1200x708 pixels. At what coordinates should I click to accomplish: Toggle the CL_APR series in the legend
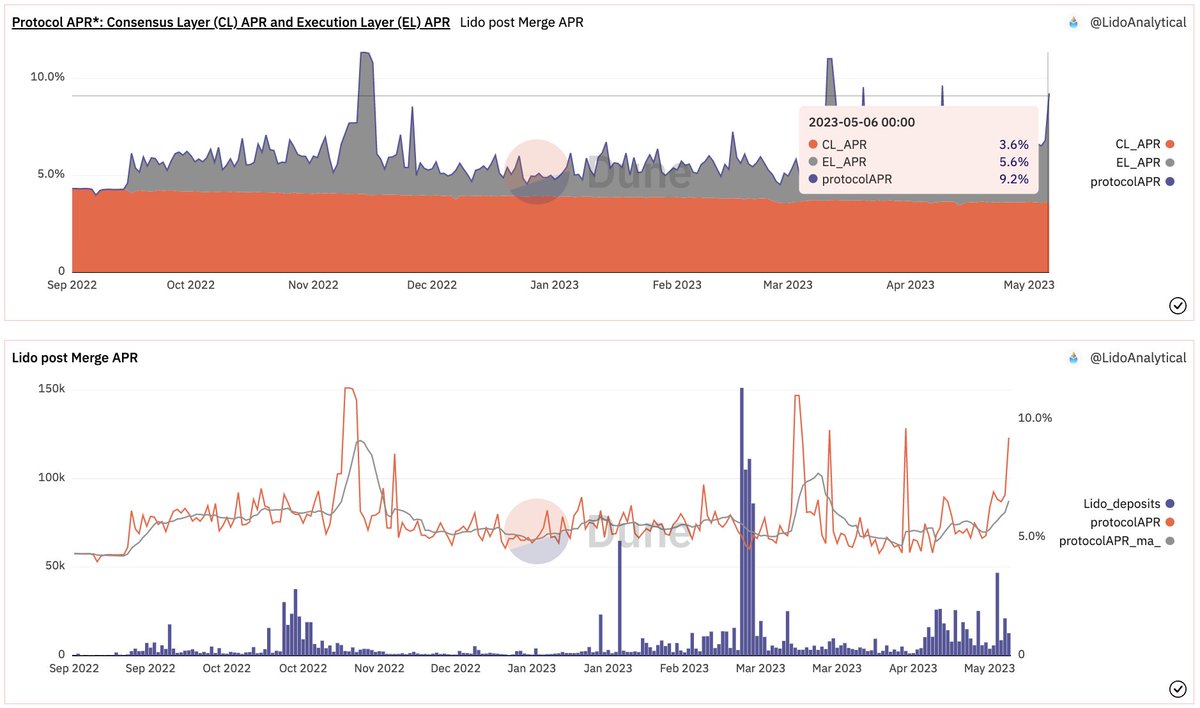click(x=1140, y=144)
